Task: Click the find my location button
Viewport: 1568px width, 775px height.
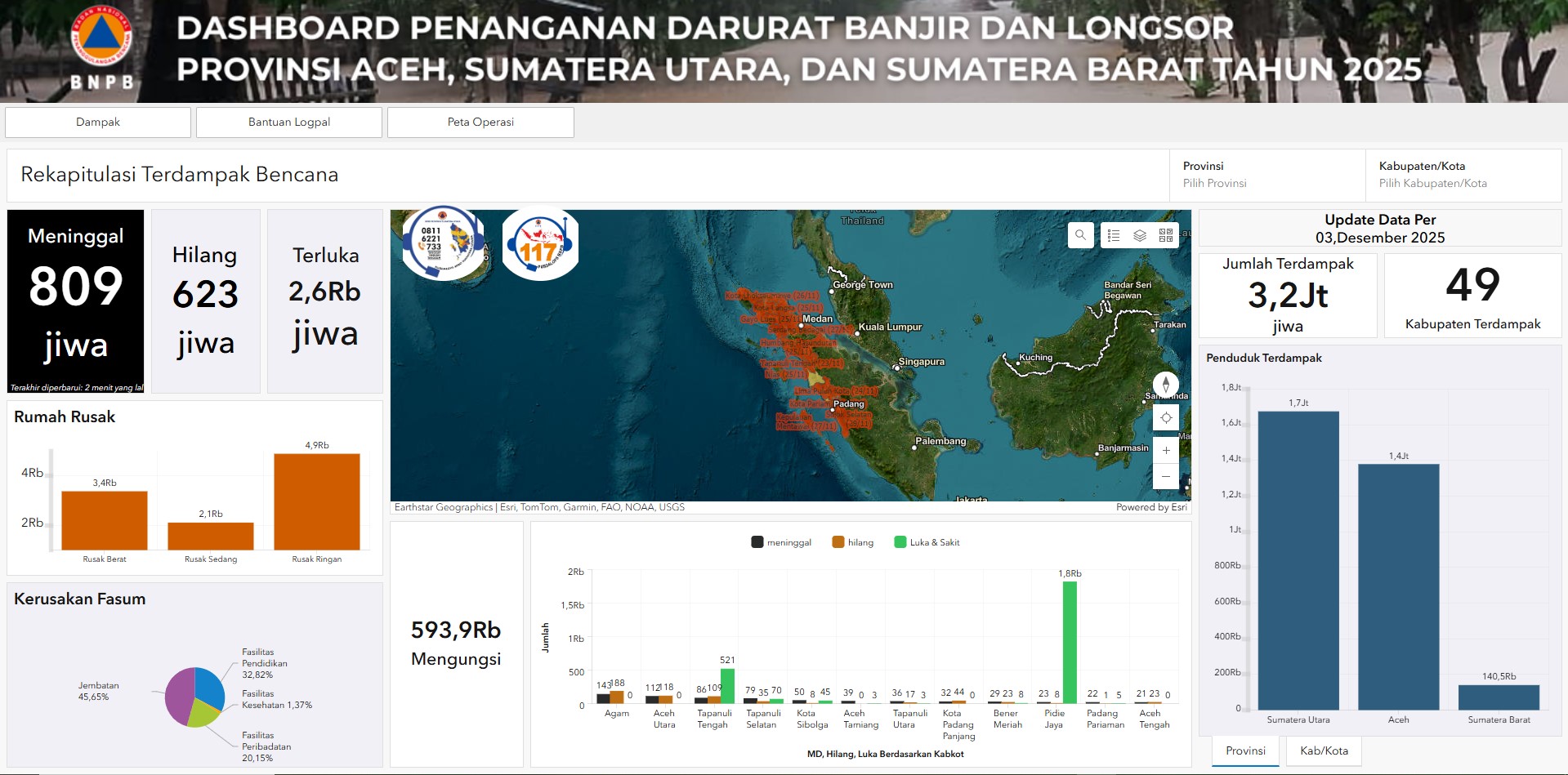Action: 1166,417
